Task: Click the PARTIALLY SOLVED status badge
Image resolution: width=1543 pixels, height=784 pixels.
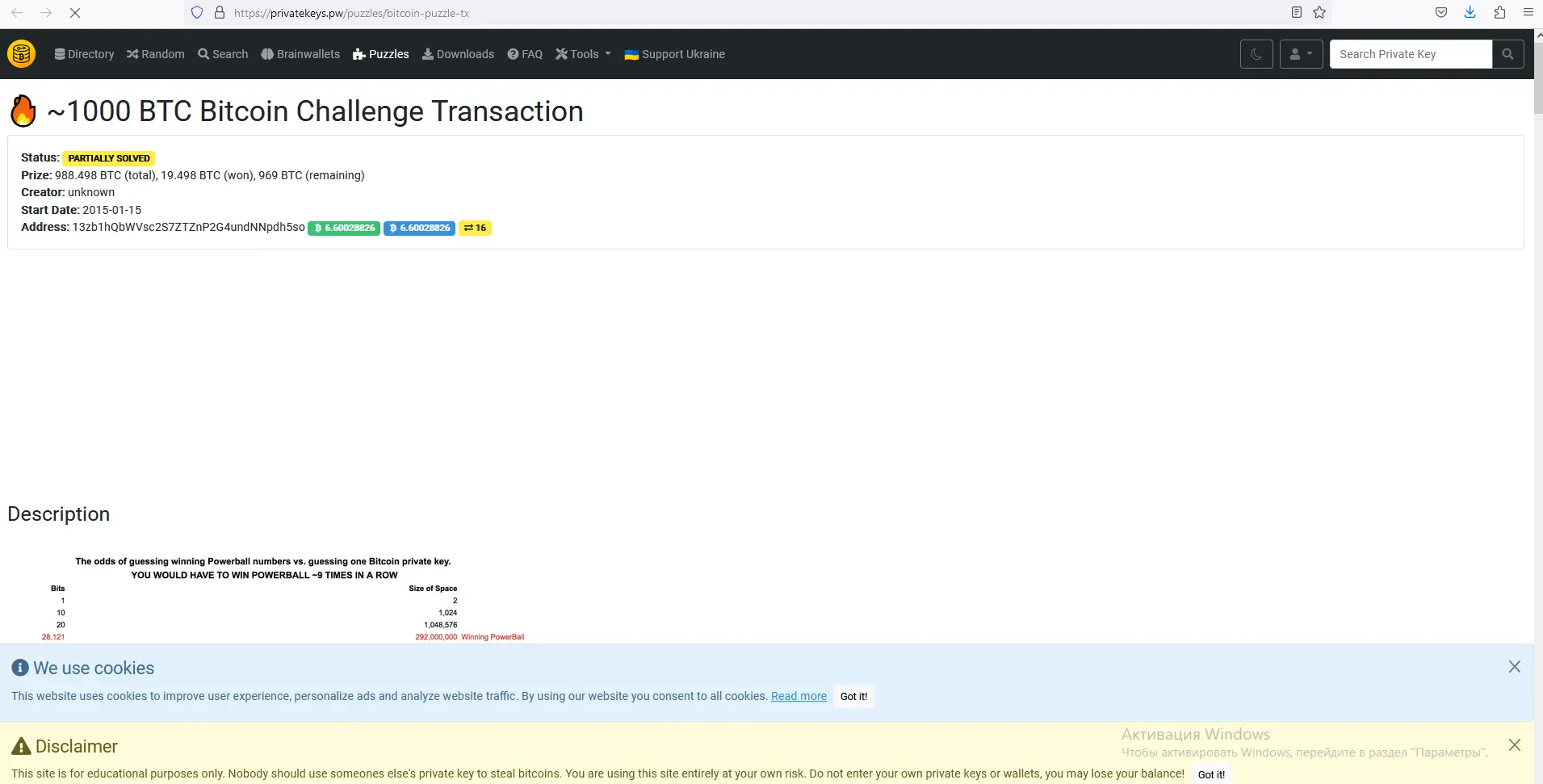Action: click(x=109, y=158)
